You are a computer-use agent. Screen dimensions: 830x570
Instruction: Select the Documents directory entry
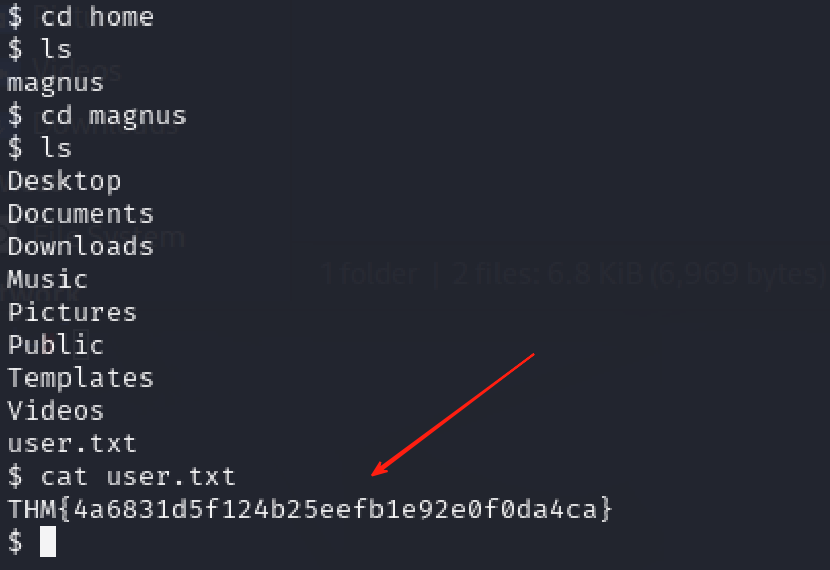[80, 214]
